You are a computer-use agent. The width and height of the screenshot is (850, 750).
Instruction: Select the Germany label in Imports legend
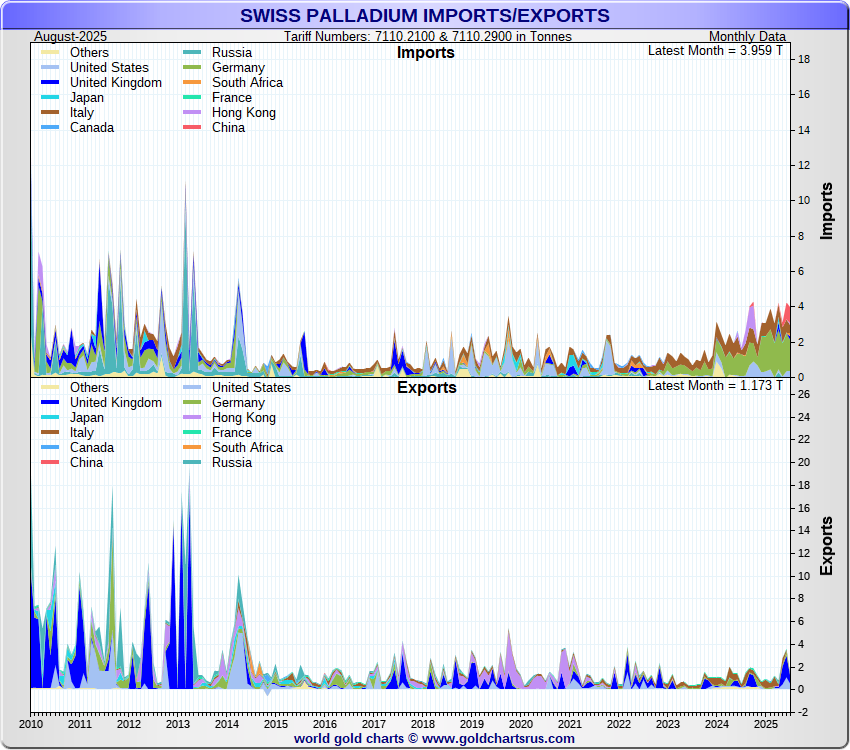[238, 68]
